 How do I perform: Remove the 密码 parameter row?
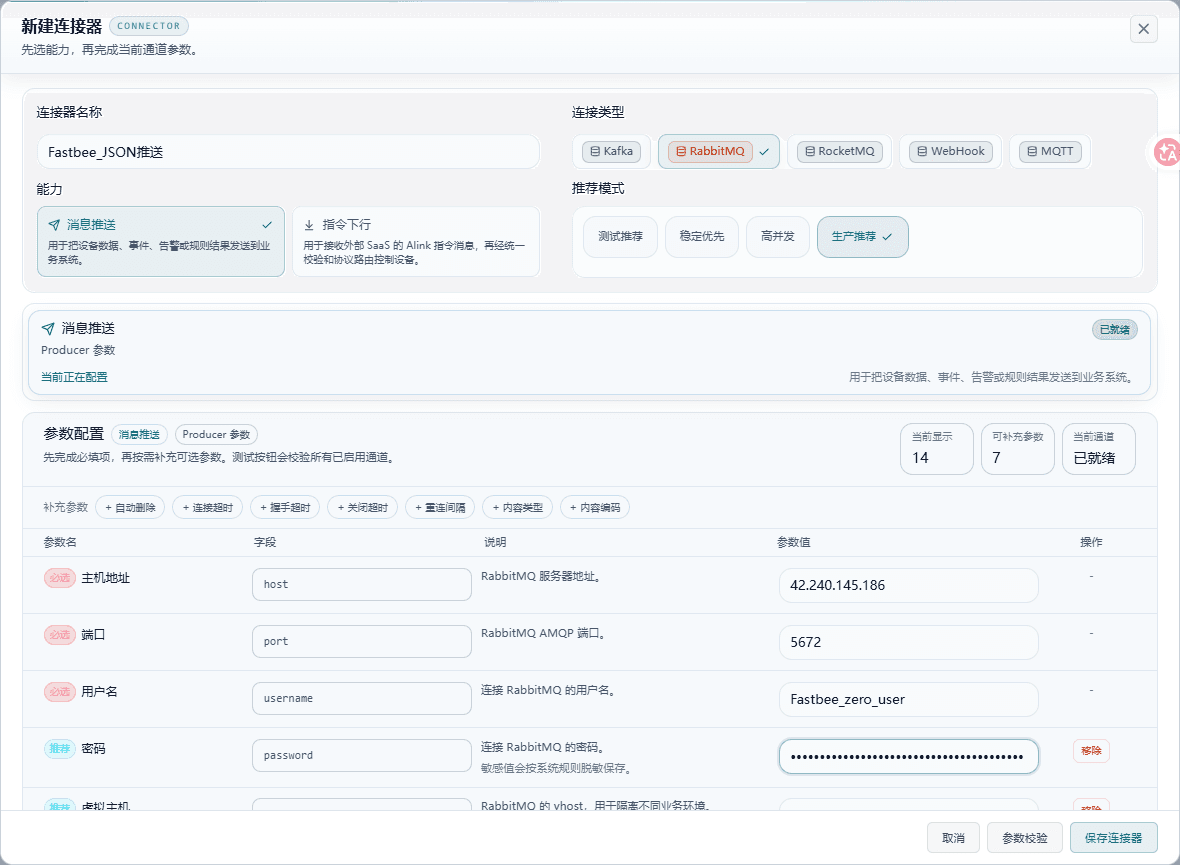(1091, 751)
